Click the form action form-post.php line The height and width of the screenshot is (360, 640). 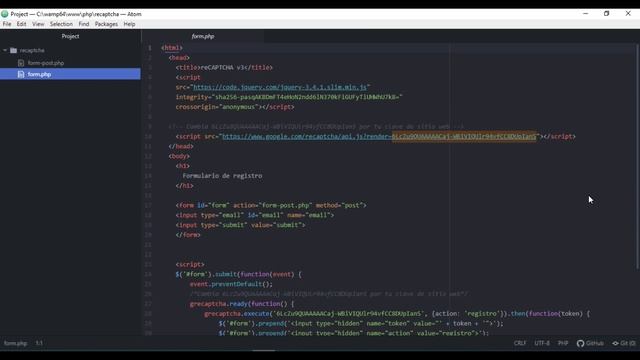(271, 205)
